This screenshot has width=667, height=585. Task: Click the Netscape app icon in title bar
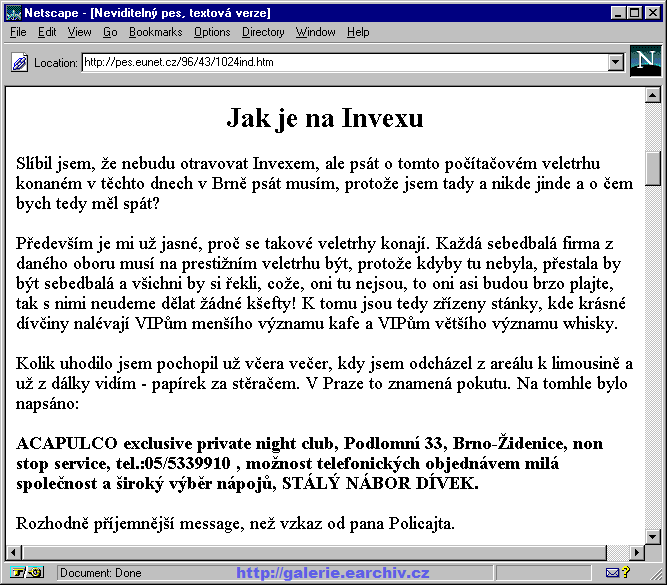[x=14, y=13]
